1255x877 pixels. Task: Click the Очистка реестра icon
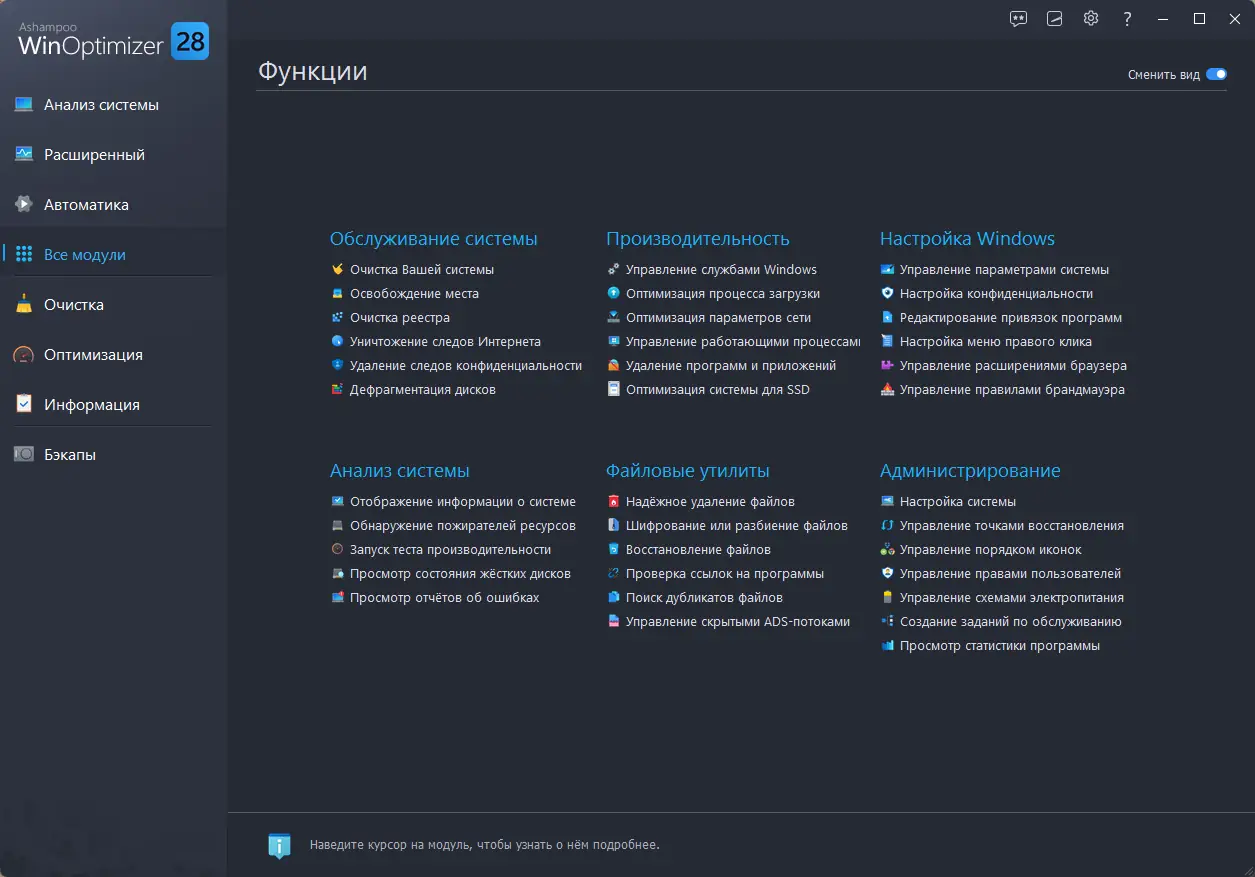(337, 318)
